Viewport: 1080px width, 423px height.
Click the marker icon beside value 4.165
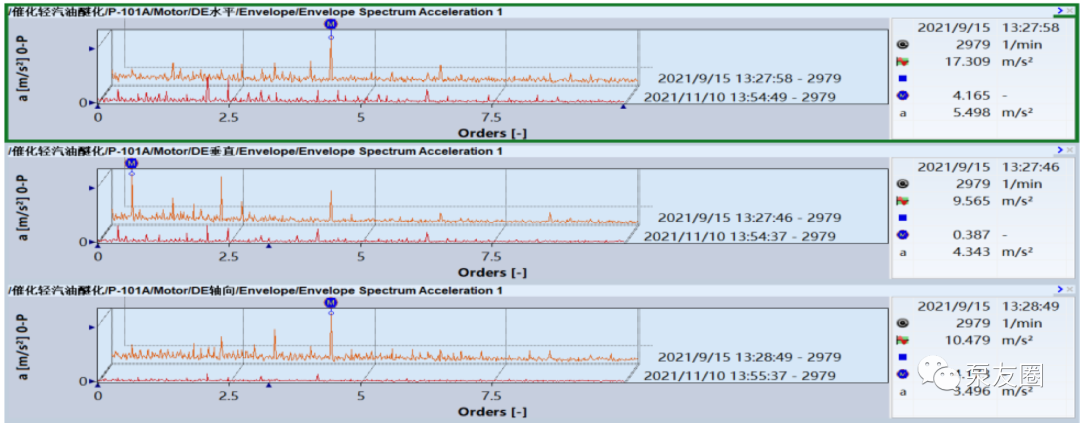[x=903, y=95]
